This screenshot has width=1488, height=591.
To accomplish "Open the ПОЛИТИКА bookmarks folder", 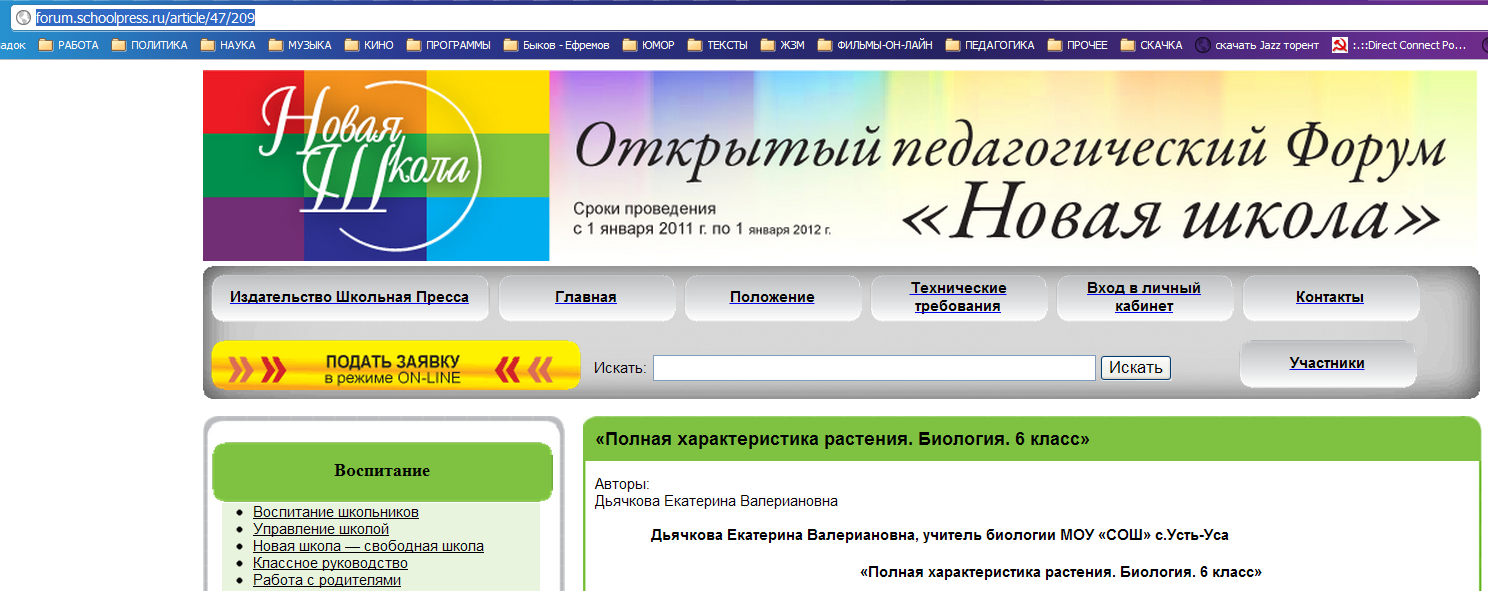I will [x=150, y=45].
